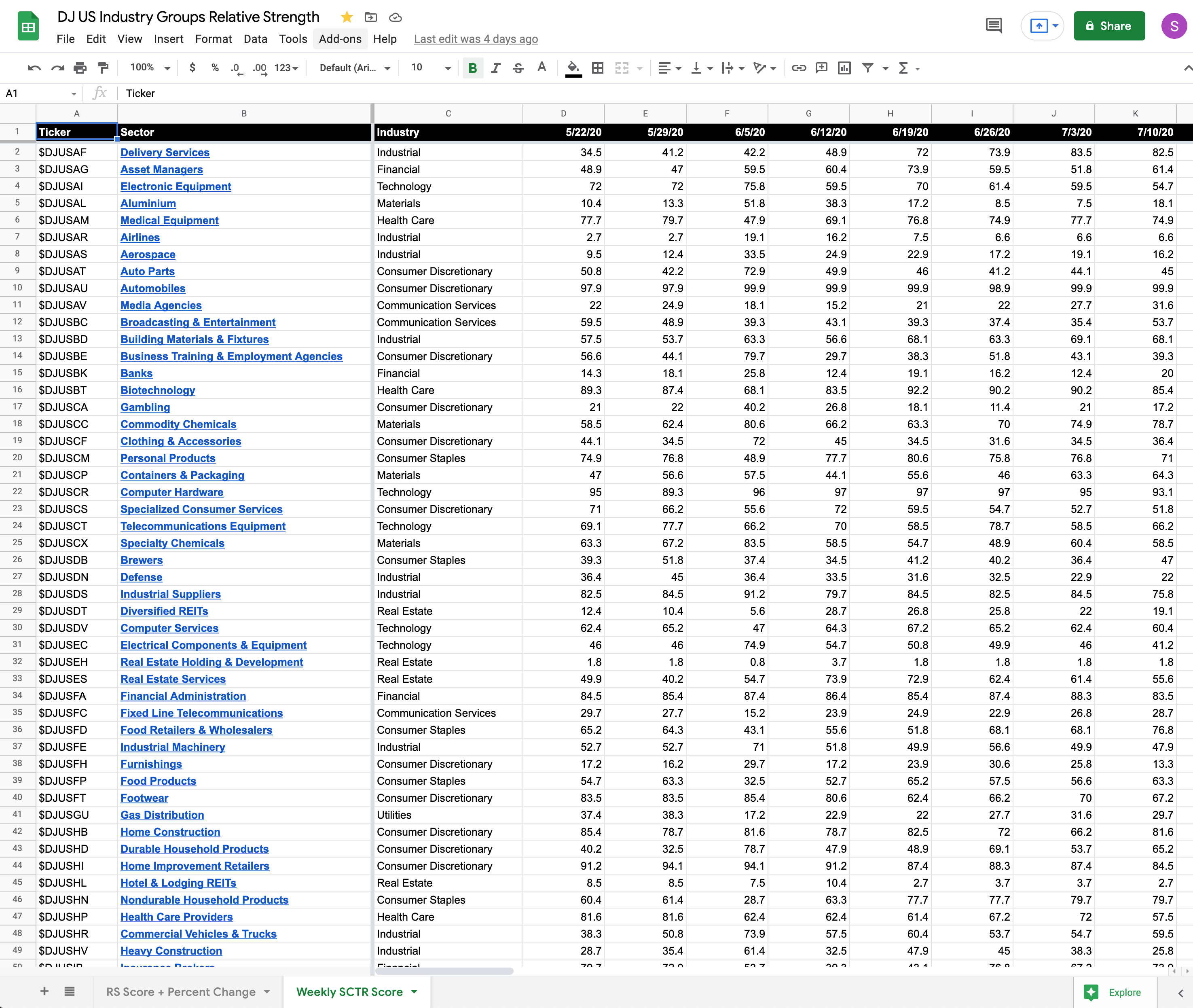
Task: Open the borders tool
Action: tap(598, 68)
